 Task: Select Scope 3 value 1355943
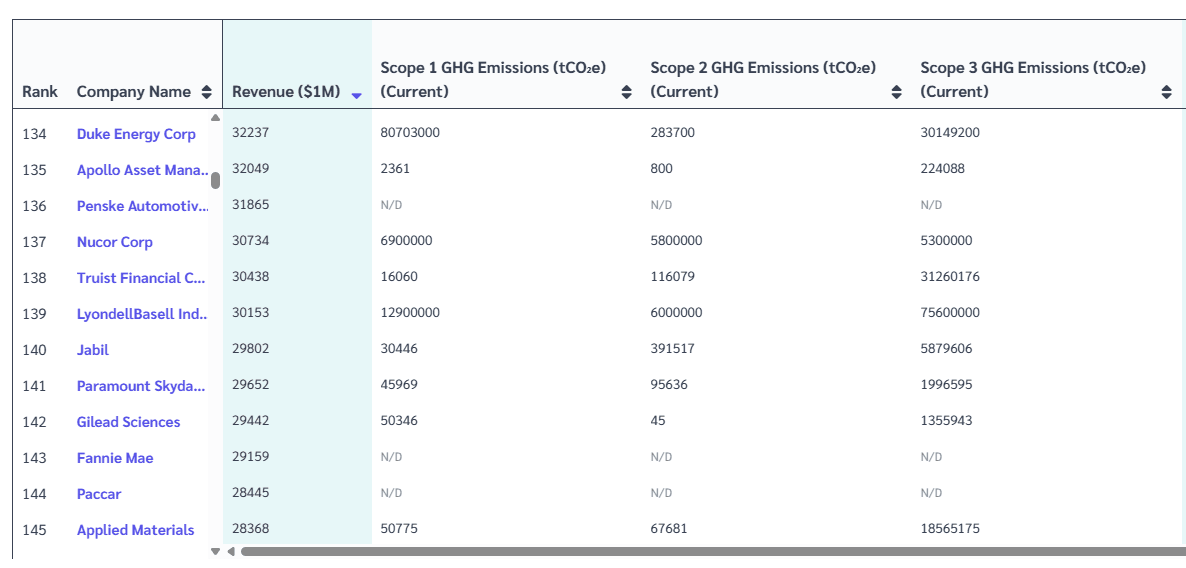(x=946, y=421)
